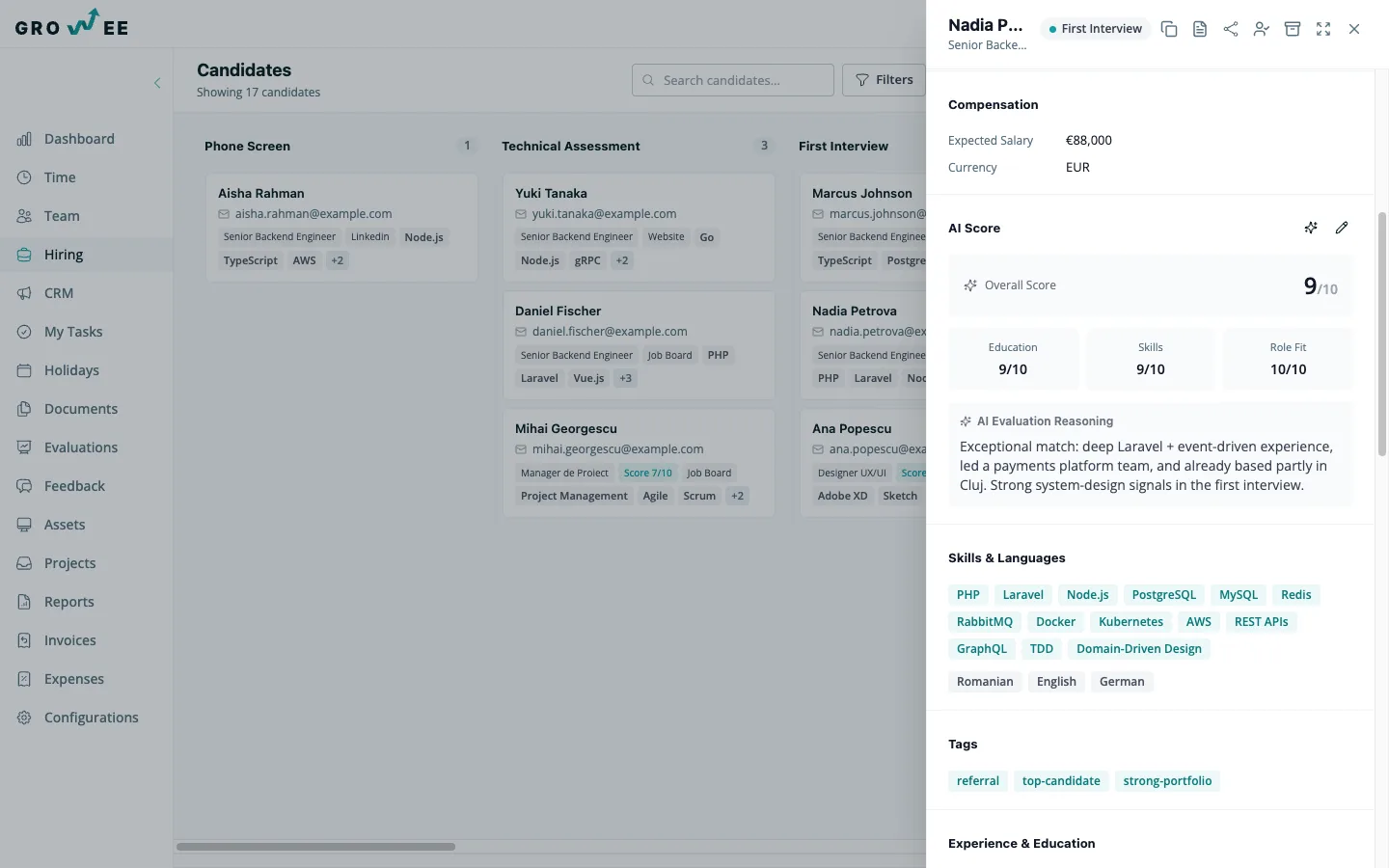Click the First Interview status badge
The image size is (1389, 868).
pos(1096,29)
